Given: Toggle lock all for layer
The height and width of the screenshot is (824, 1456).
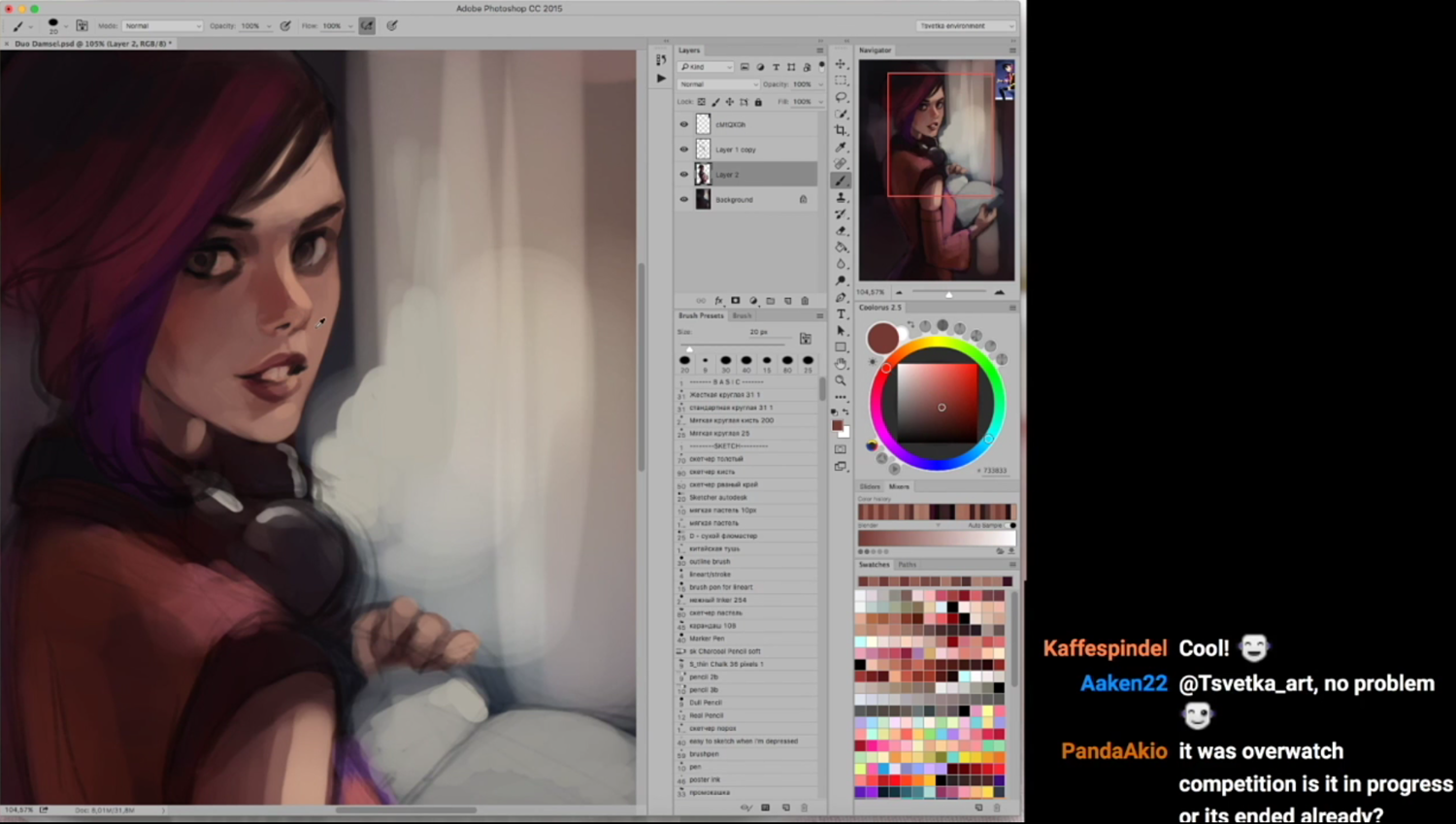Looking at the screenshot, I should (x=758, y=102).
